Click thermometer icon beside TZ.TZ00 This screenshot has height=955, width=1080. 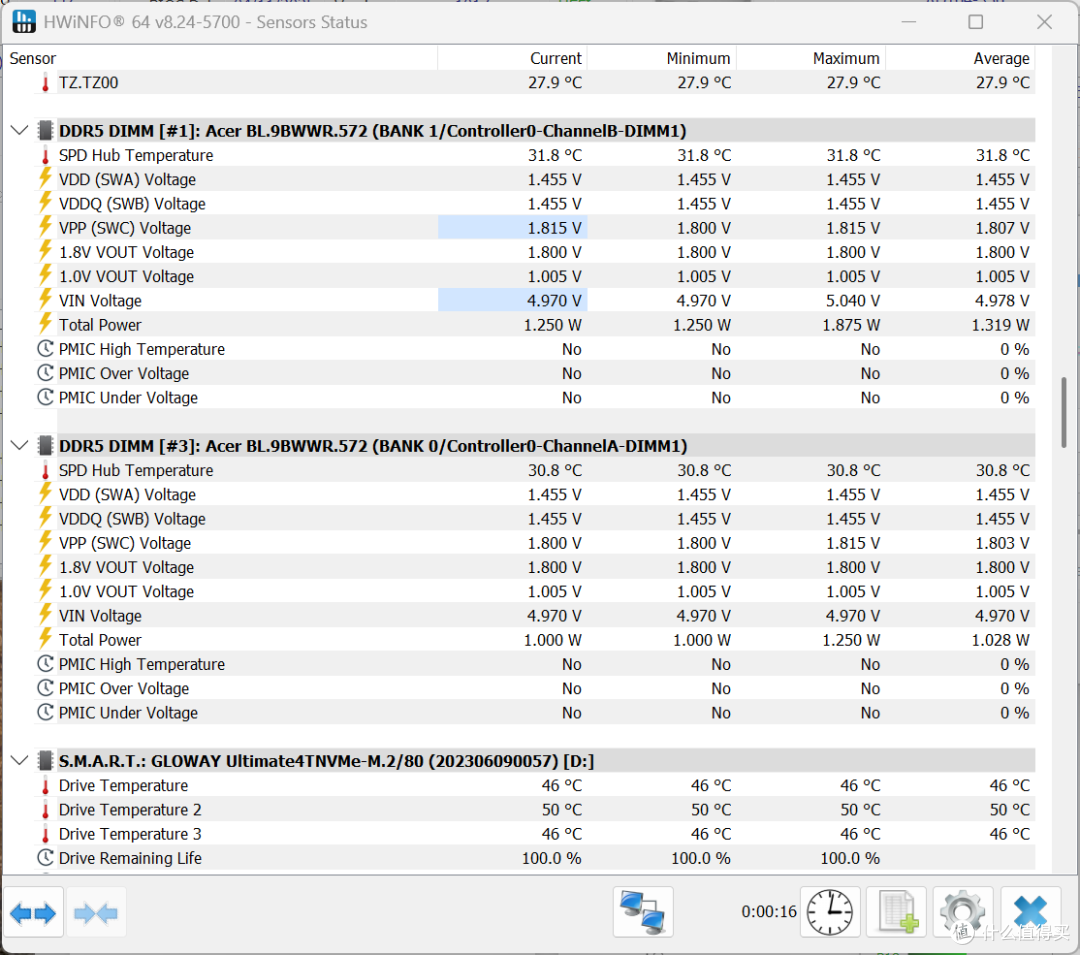pyautogui.click(x=45, y=83)
